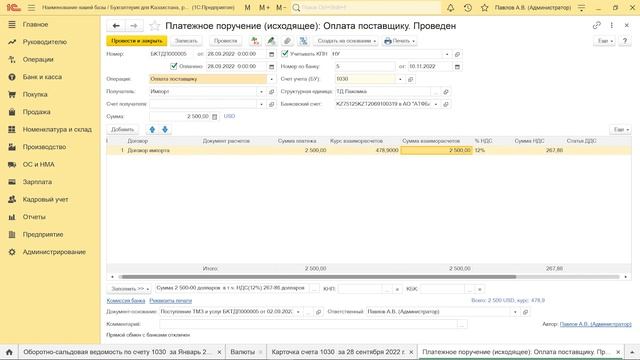Open the history clock icon
The width and height of the screenshot is (640, 360).
click(x=468, y=8)
